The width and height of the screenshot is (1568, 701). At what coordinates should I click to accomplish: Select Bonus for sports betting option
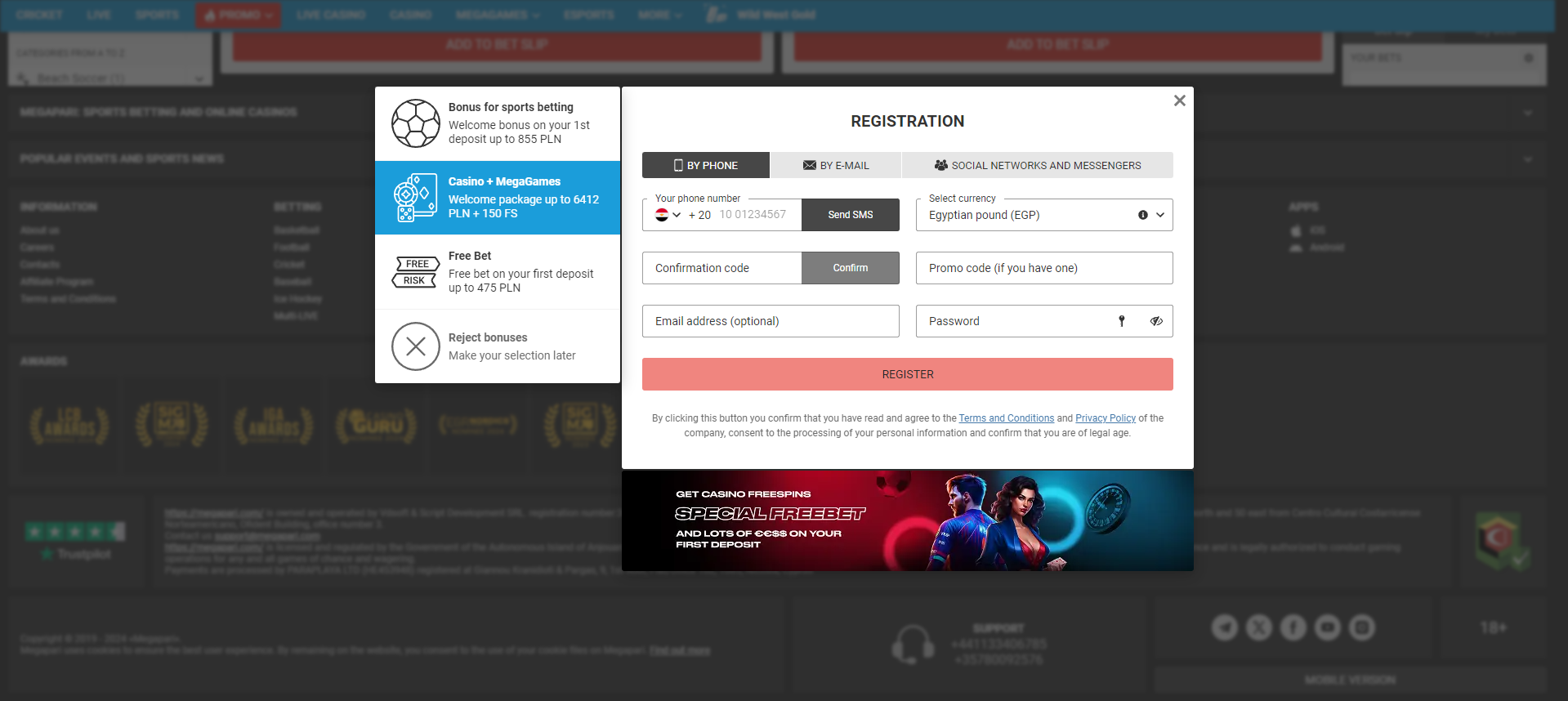(498, 123)
